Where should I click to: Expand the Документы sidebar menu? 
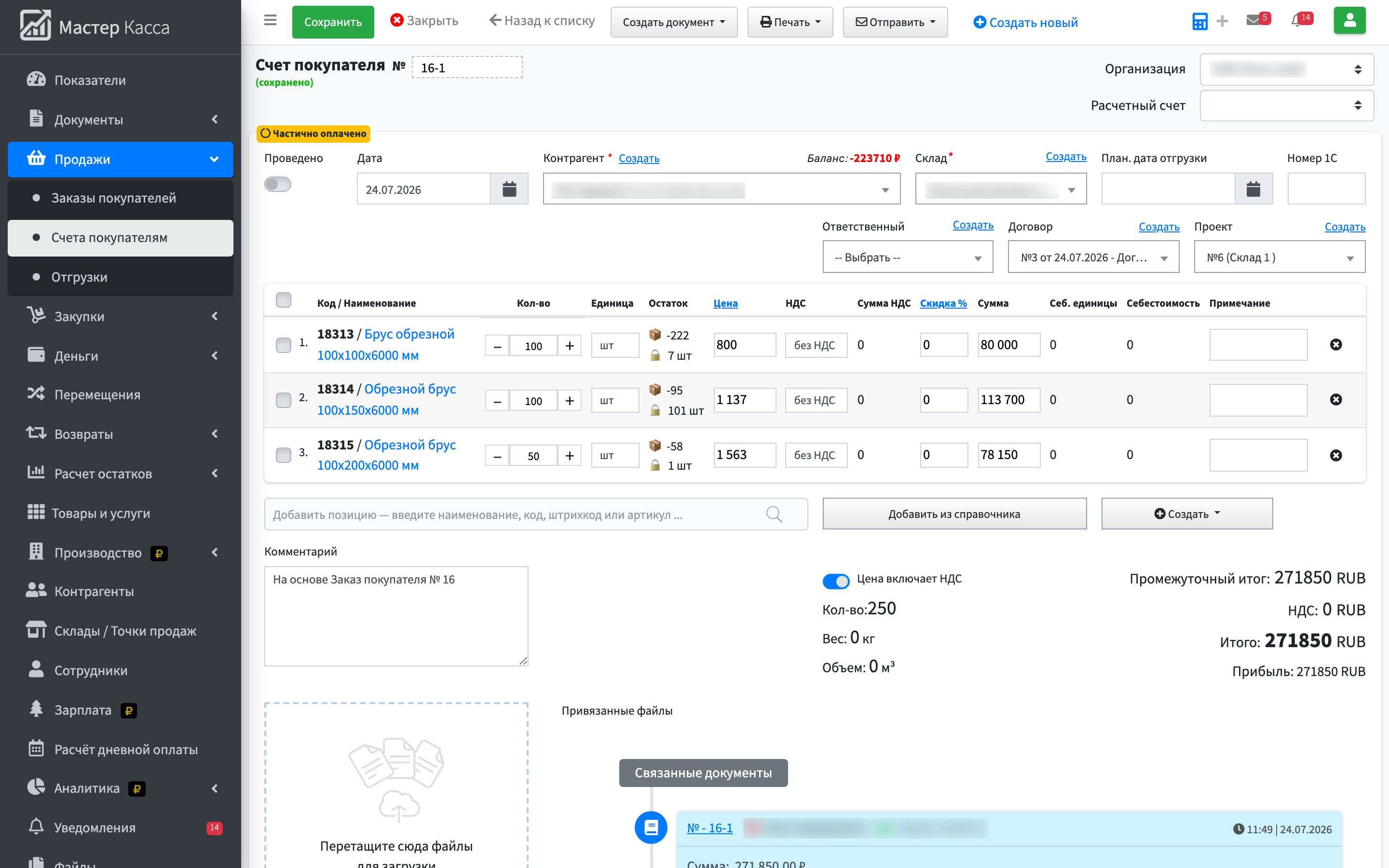click(121, 120)
